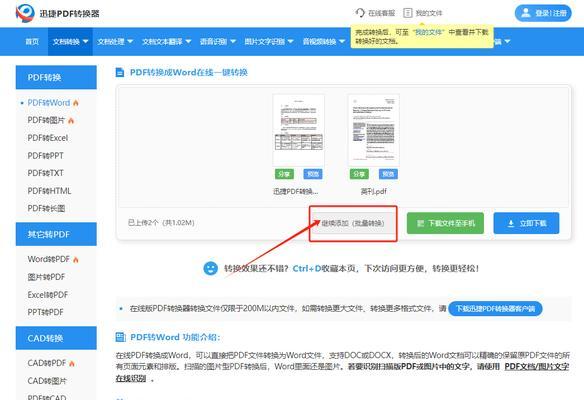Select PDF转PPT in the sidebar
Screen dimensions: 584x400
45,156
